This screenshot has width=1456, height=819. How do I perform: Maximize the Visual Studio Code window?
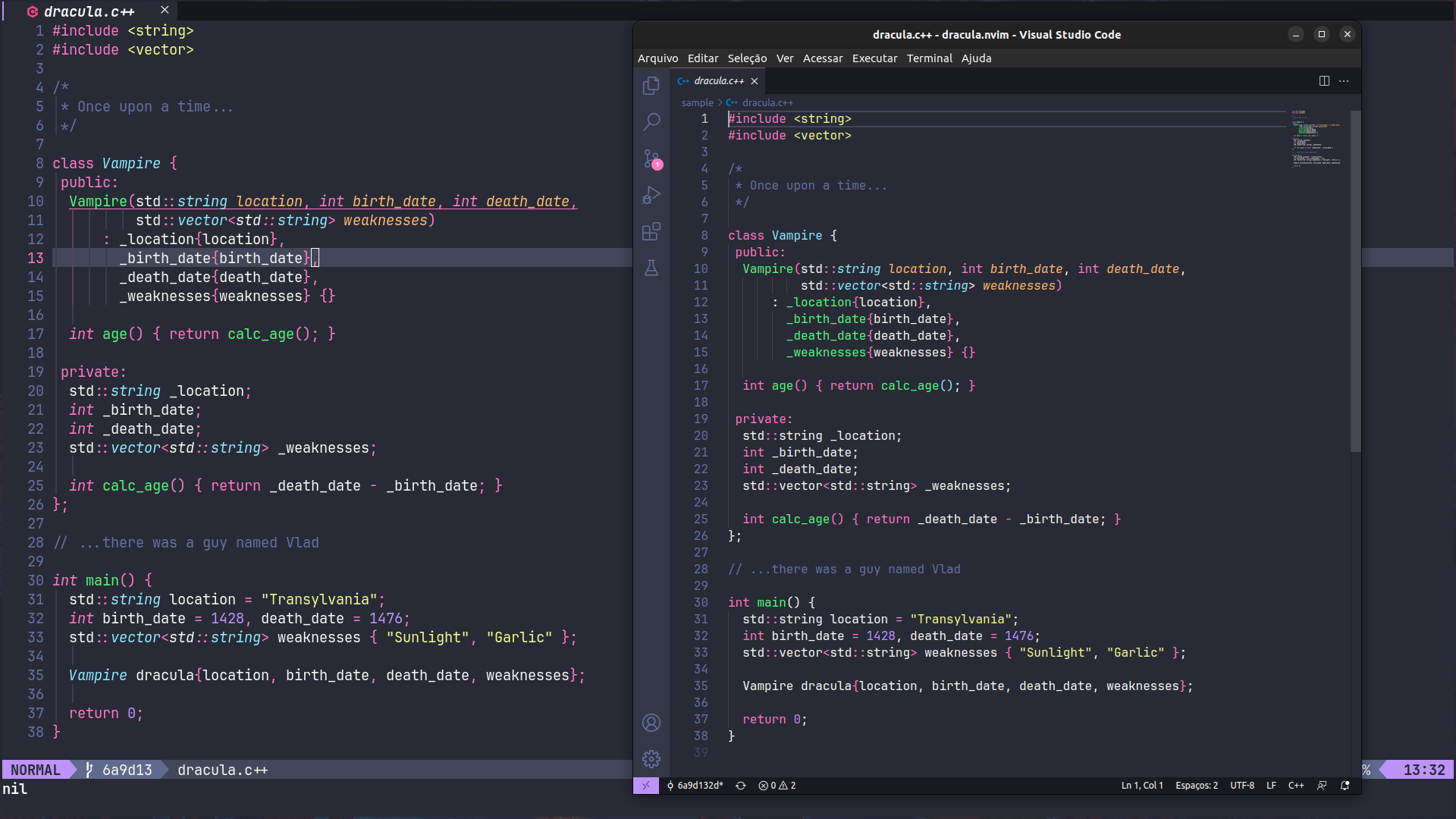pyautogui.click(x=1322, y=34)
